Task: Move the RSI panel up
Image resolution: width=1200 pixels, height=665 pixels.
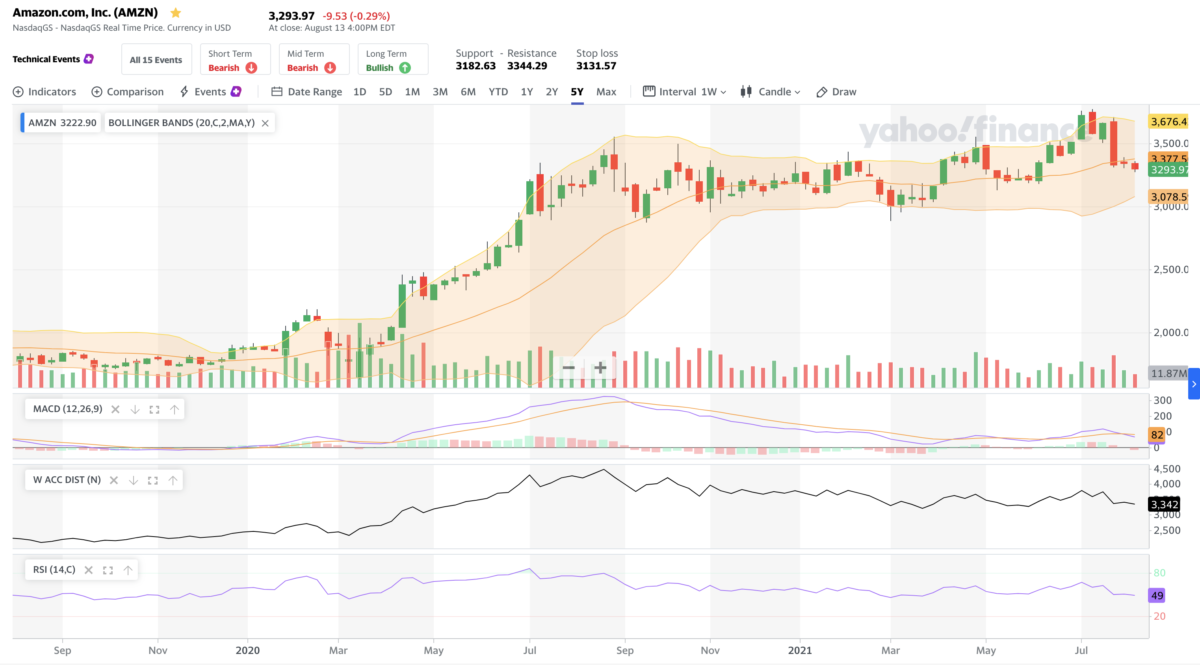Action: coord(127,570)
